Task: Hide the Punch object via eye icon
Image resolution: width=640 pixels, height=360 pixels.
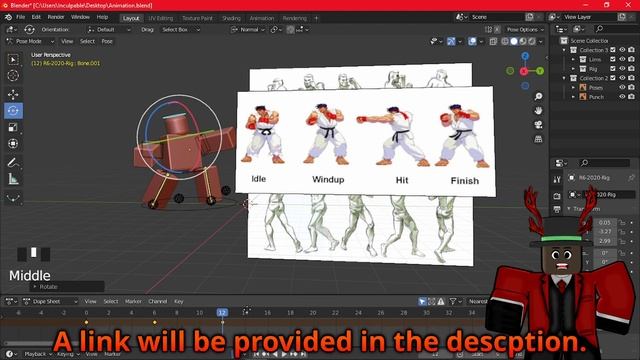Action: (x=622, y=97)
